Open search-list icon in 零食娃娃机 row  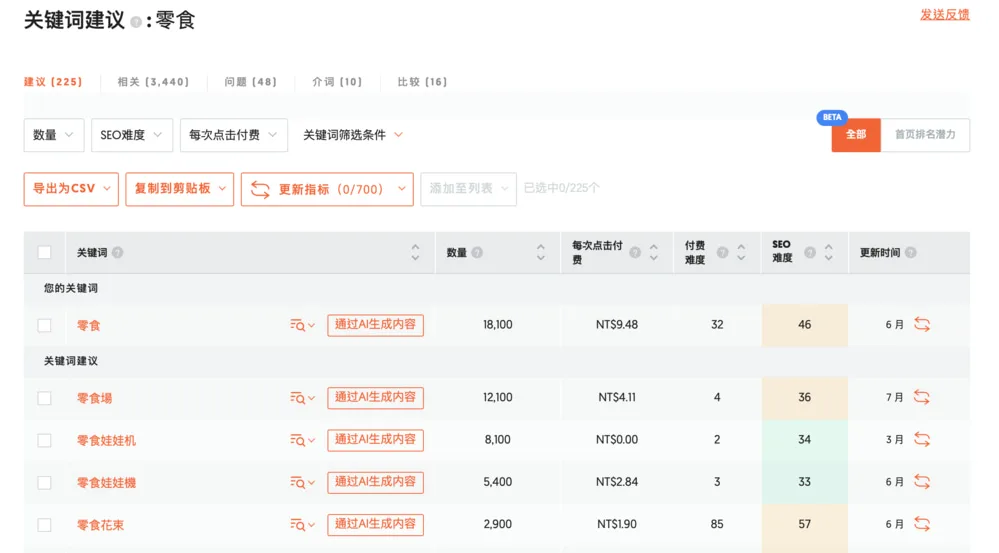302,440
